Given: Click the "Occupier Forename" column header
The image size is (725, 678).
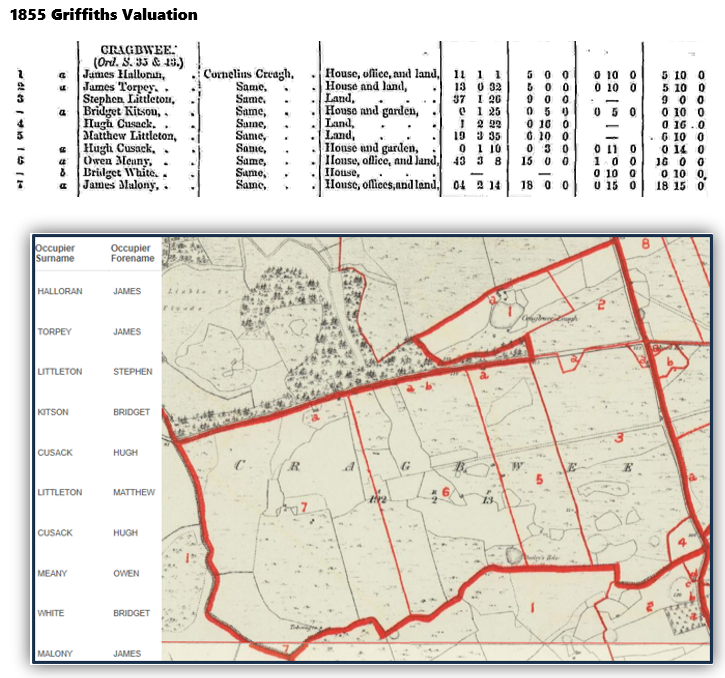Looking at the screenshot, I should [132, 253].
